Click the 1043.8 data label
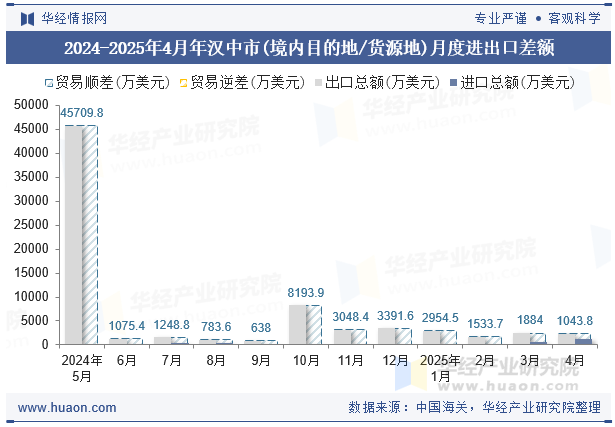 [x=575, y=321]
